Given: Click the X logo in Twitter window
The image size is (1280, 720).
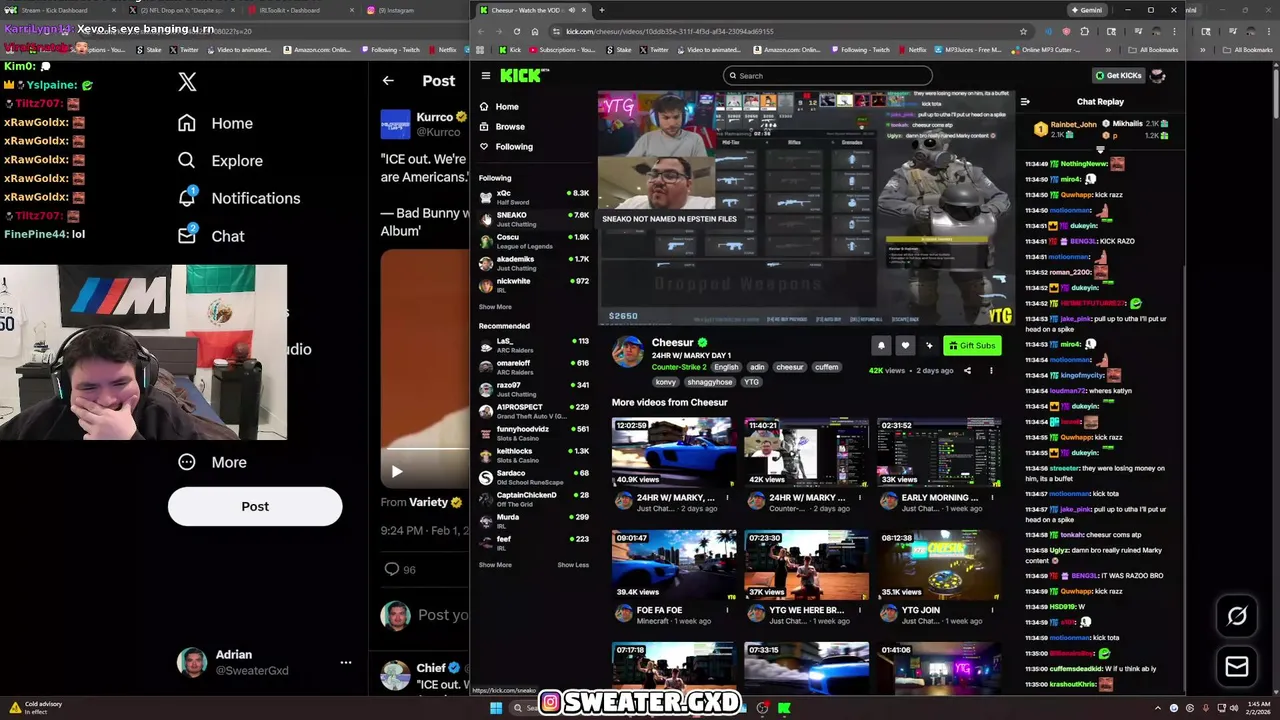Looking at the screenshot, I should point(187,82).
